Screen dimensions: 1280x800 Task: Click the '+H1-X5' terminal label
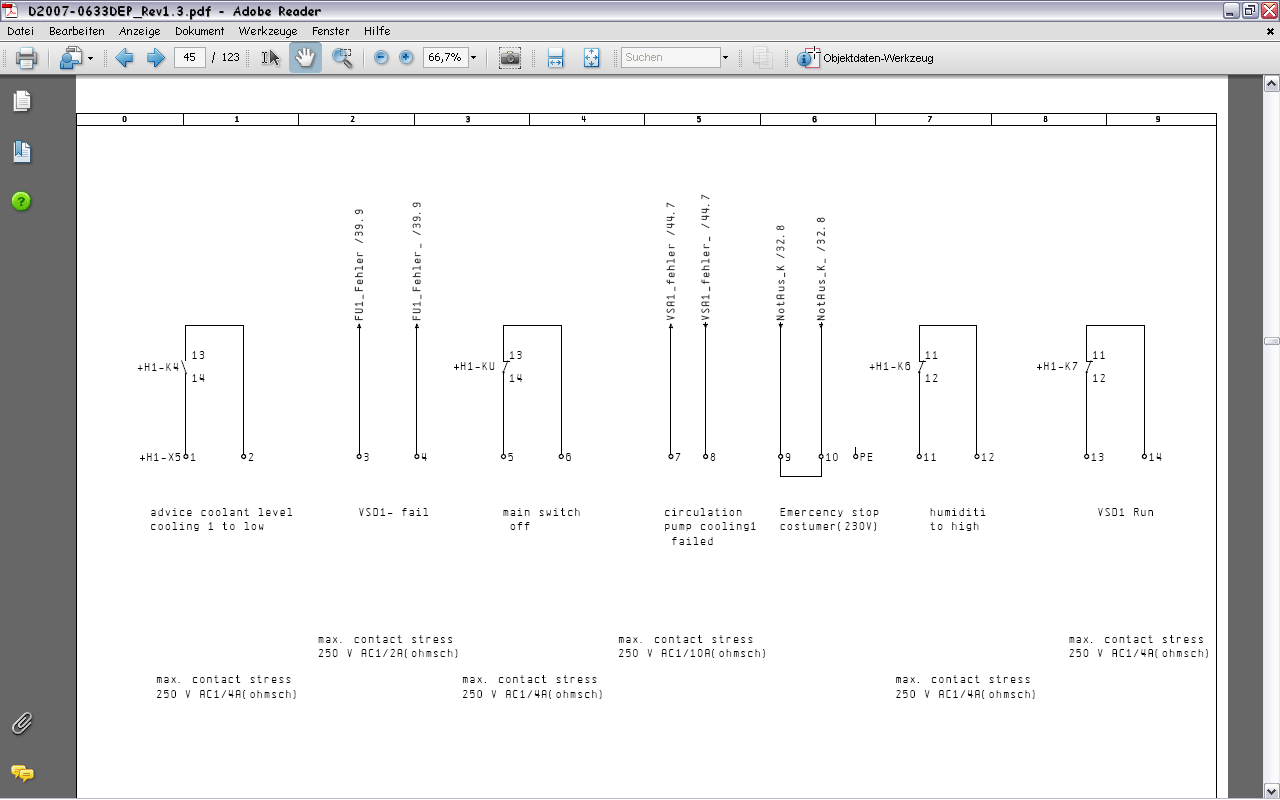pos(160,457)
